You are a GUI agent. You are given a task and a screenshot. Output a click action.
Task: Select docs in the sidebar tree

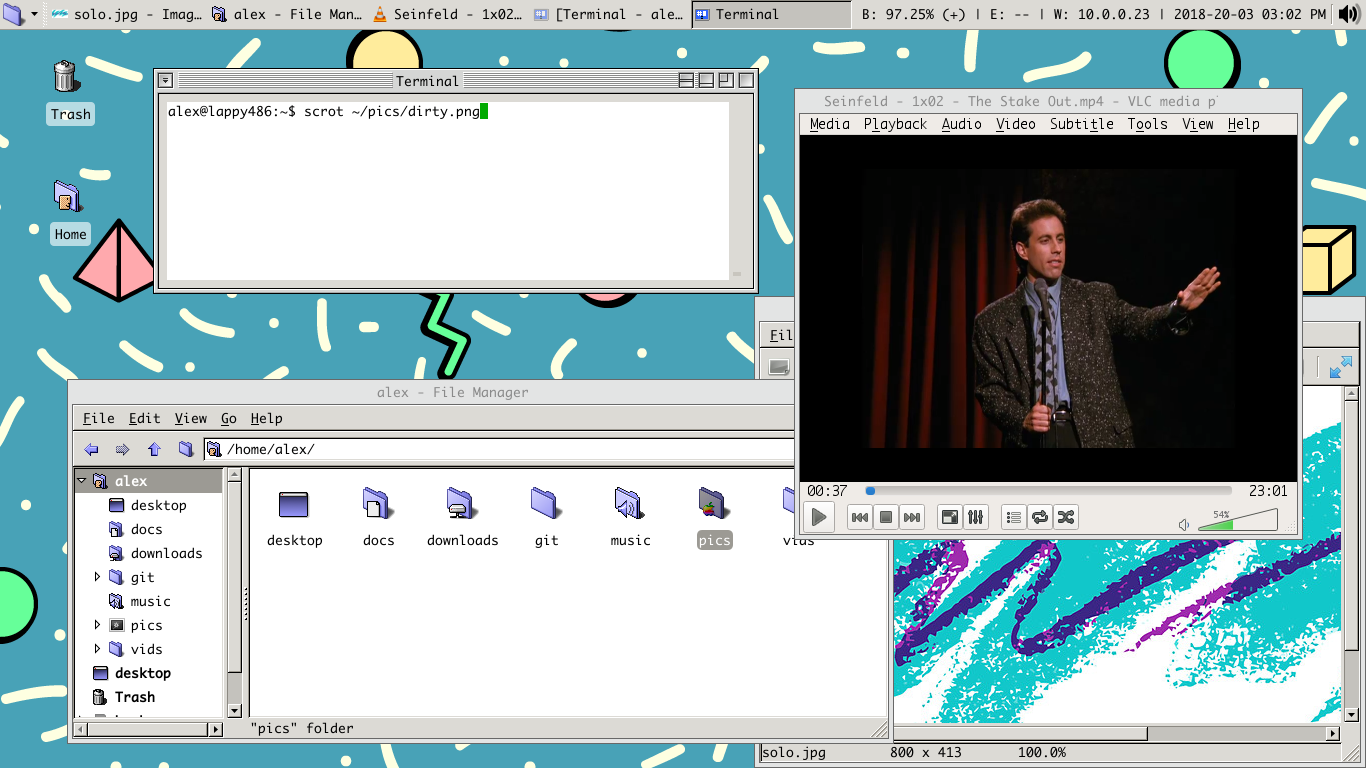(146, 529)
